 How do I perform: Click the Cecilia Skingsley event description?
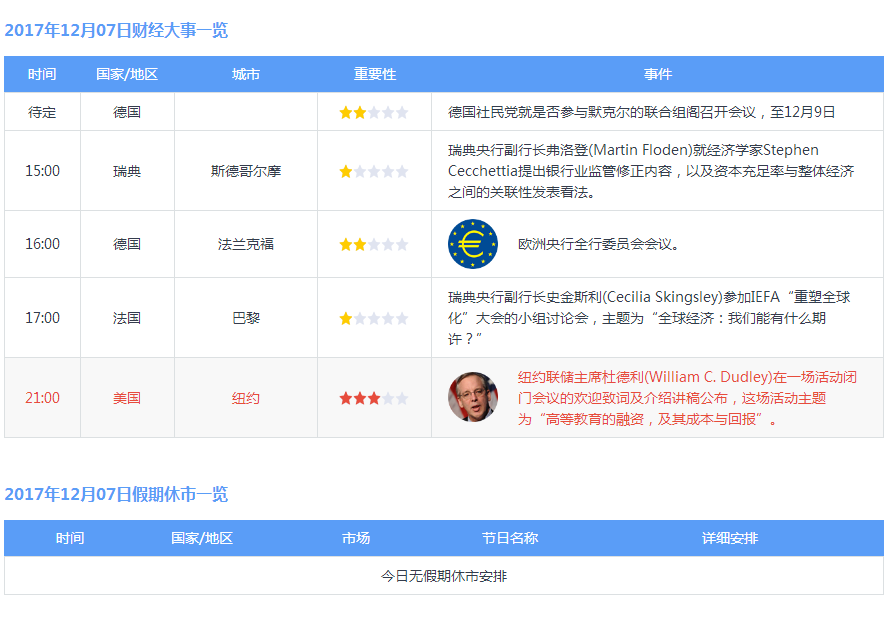(x=649, y=318)
